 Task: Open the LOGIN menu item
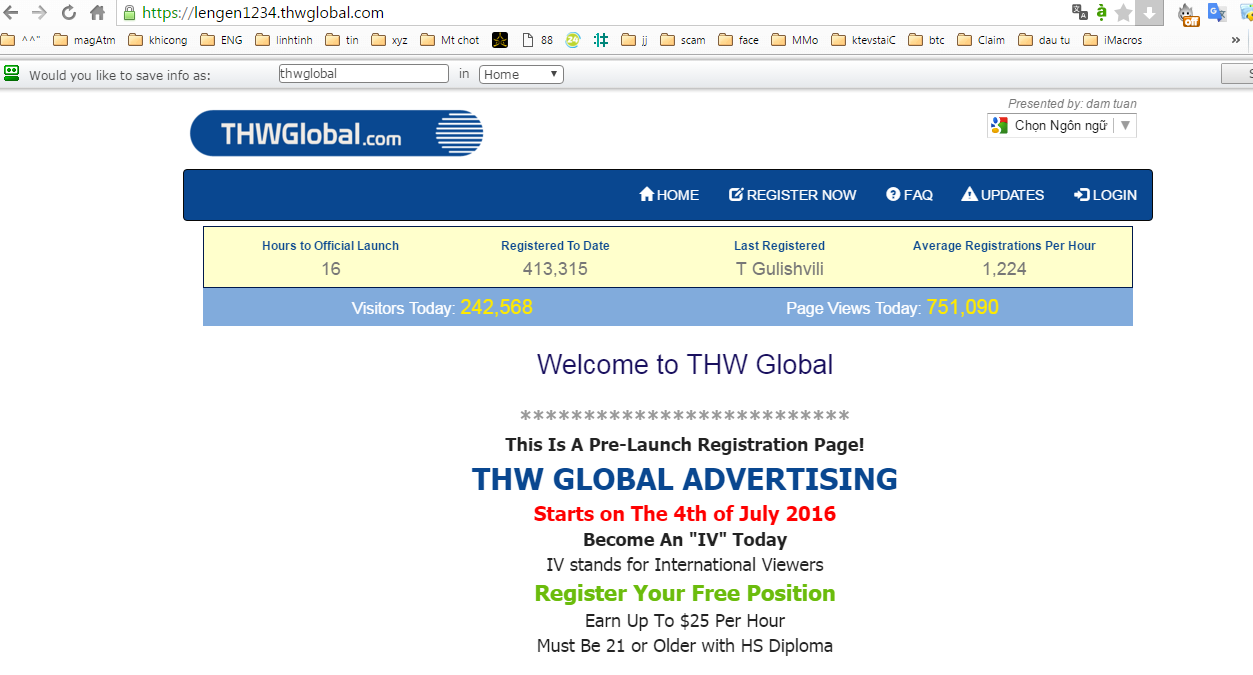coord(1105,195)
